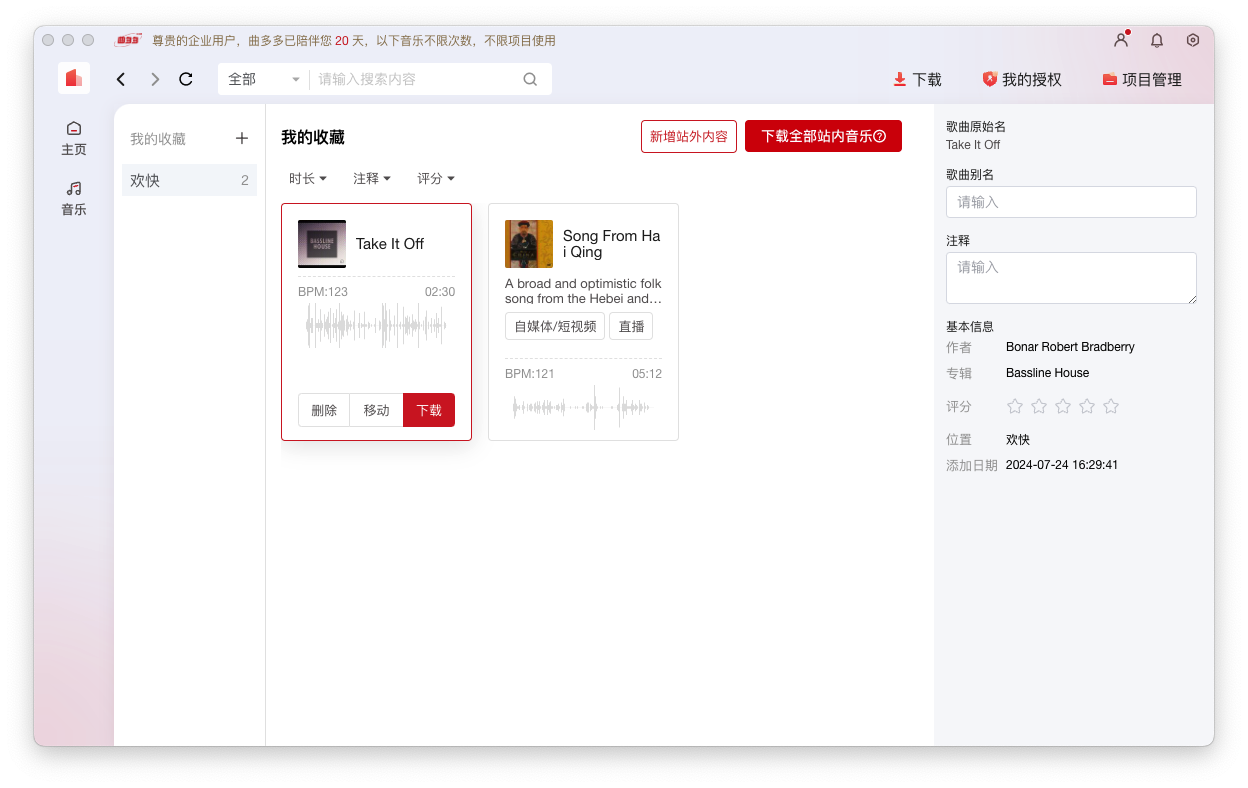Open the user account icon
Viewport: 1248px width, 788px height.
pos(1121,40)
